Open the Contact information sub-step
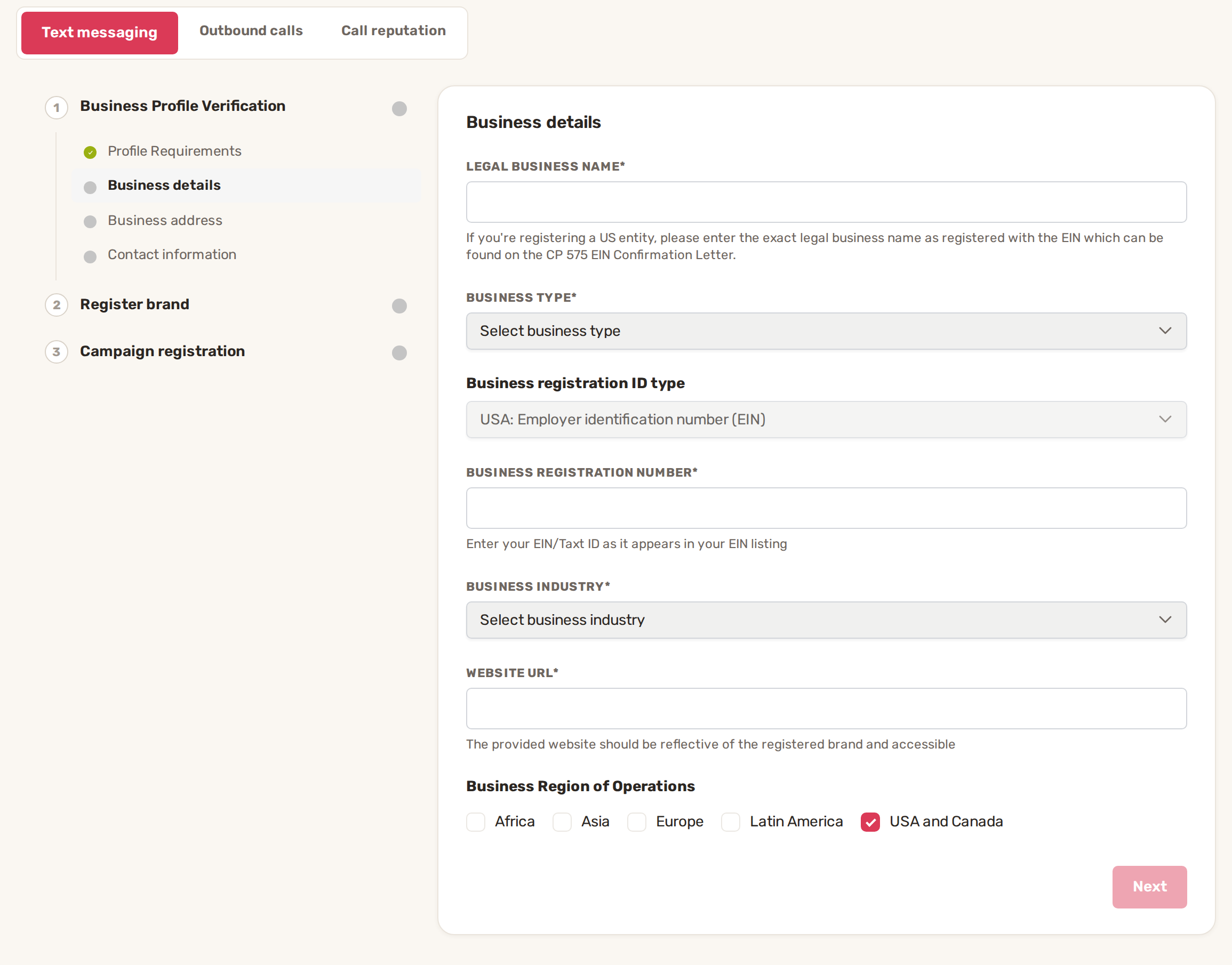1232x965 pixels. 172,255
